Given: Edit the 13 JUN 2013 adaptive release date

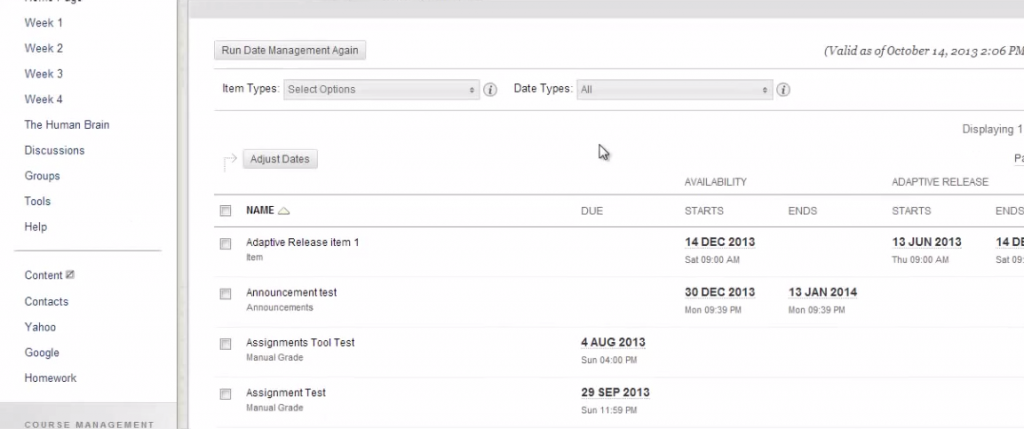Looking at the screenshot, I should 927,242.
